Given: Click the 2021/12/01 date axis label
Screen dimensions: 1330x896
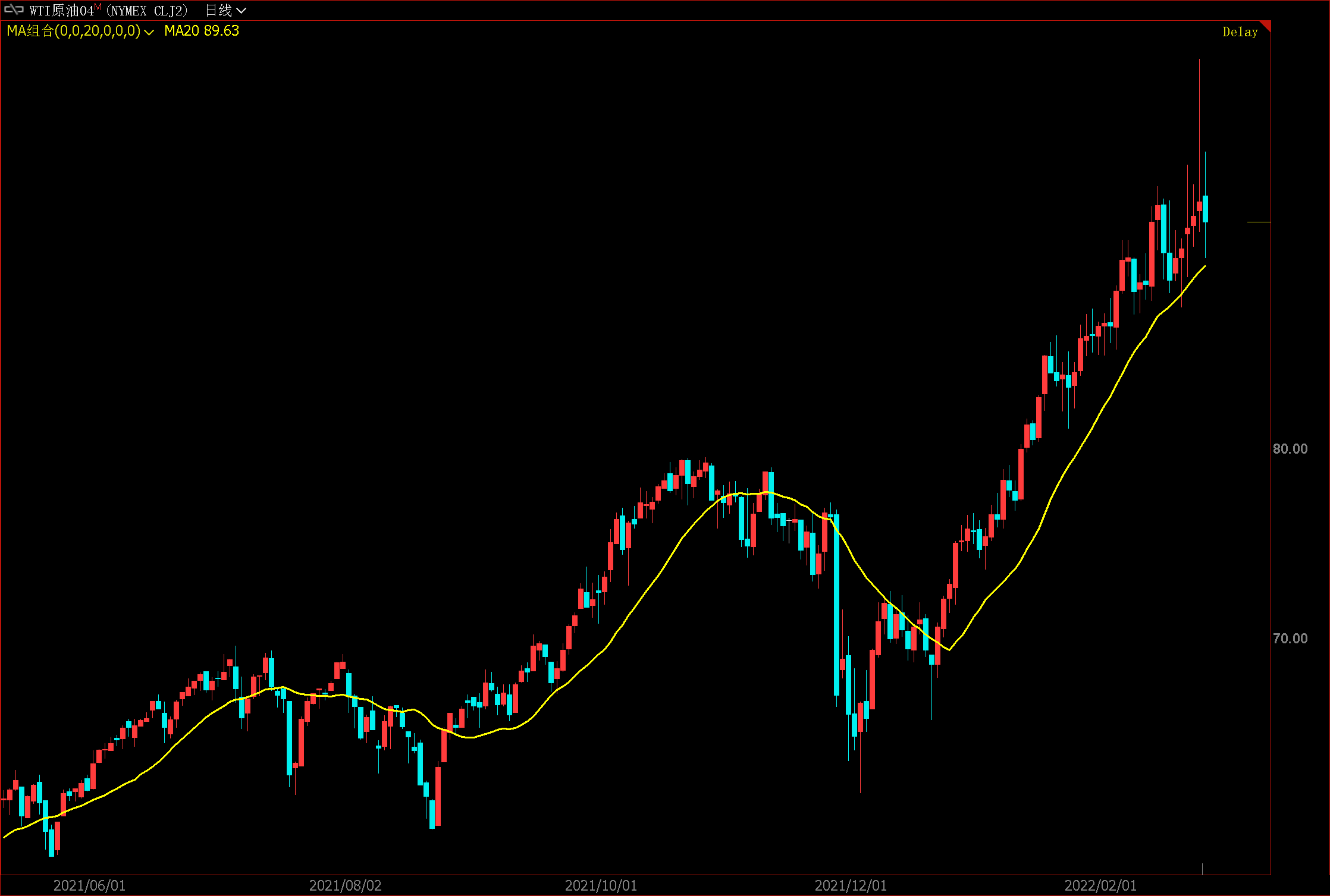Looking at the screenshot, I should 851,885.
